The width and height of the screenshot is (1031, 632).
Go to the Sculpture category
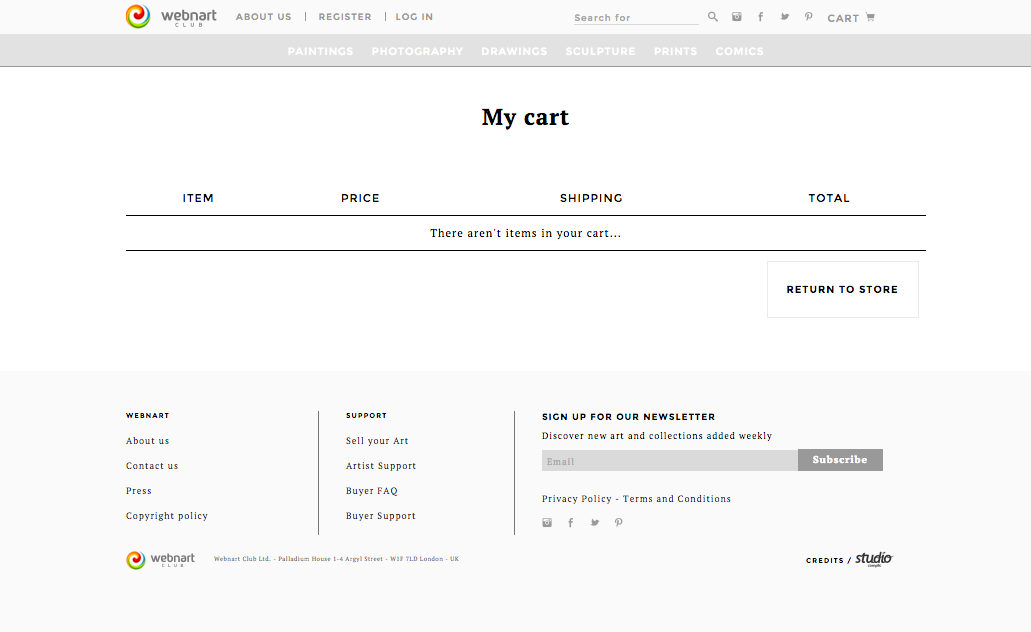coord(600,51)
